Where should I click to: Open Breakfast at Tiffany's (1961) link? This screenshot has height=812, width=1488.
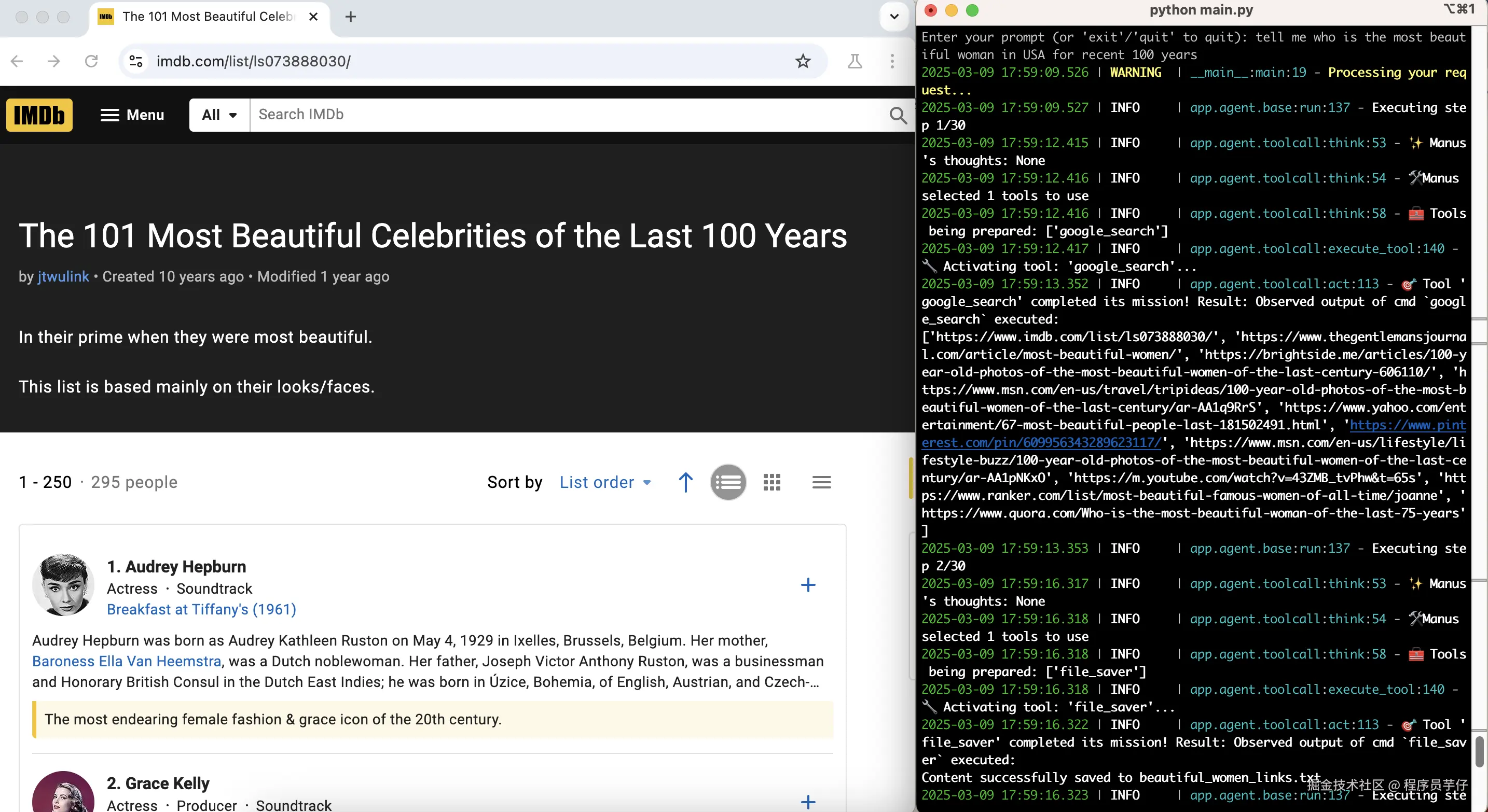click(x=201, y=609)
